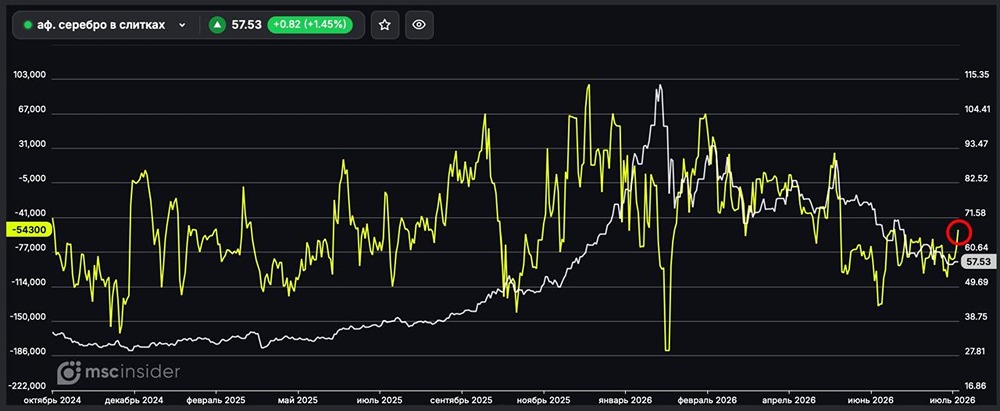Click the -41,000 left axis label

click(x=30, y=213)
